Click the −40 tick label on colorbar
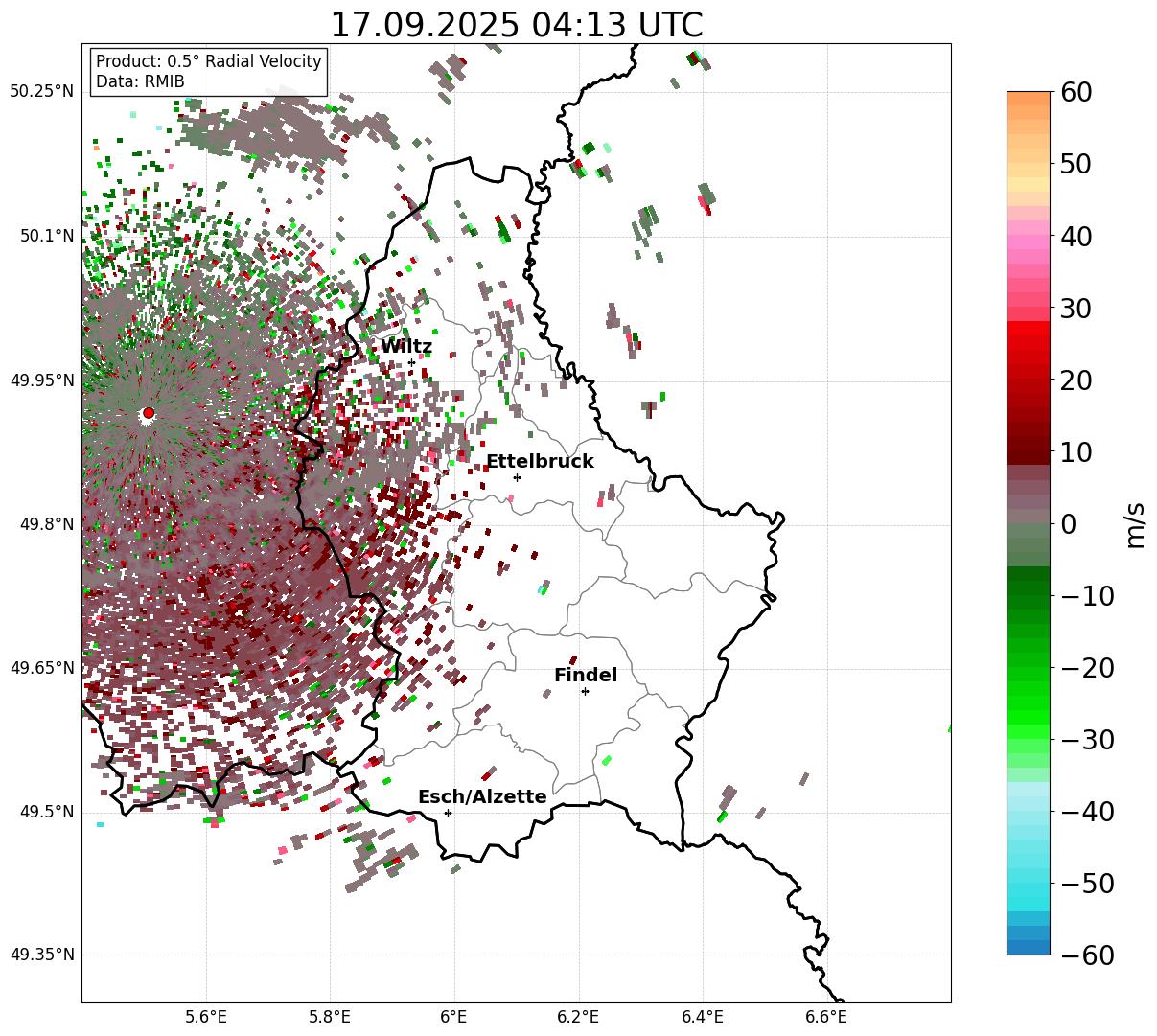The image size is (1157, 1036). click(1087, 812)
